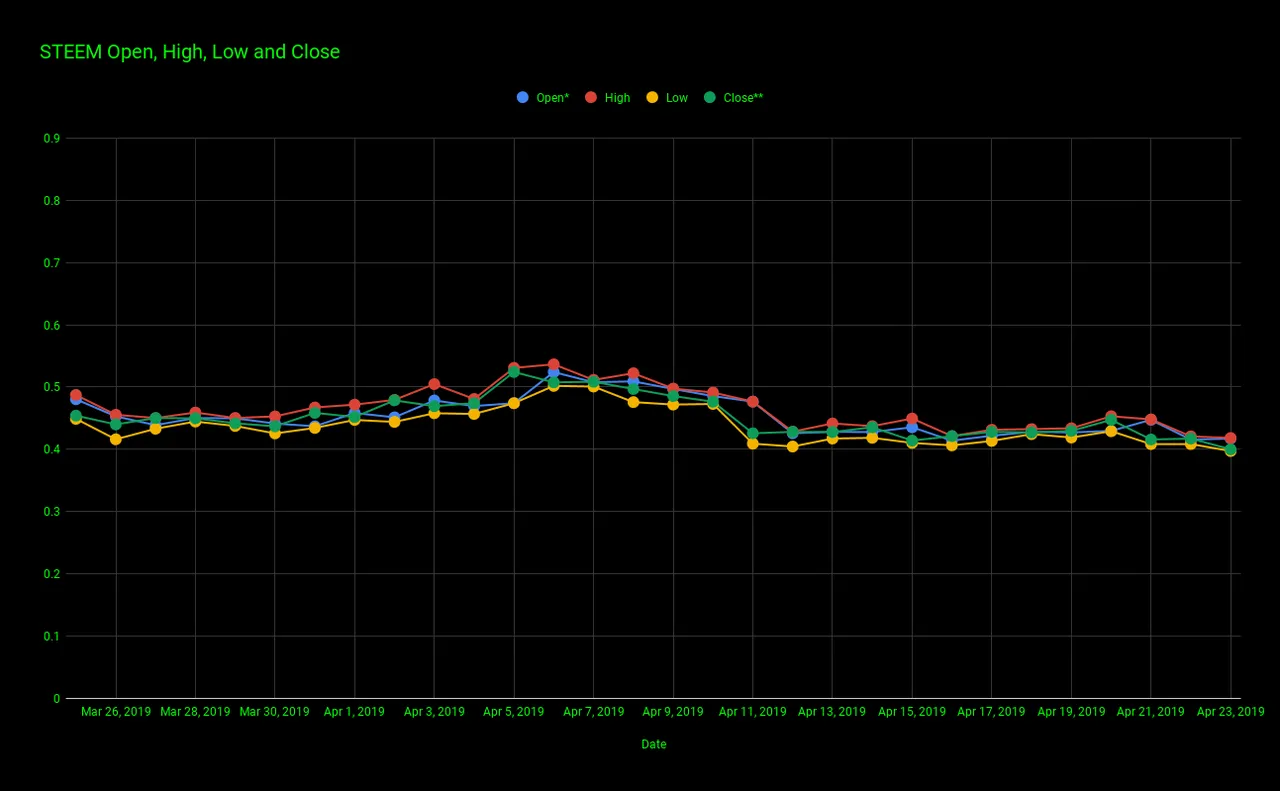Click the red High data point on Apr 15
Viewport: 1280px width, 791px height.
point(912,419)
